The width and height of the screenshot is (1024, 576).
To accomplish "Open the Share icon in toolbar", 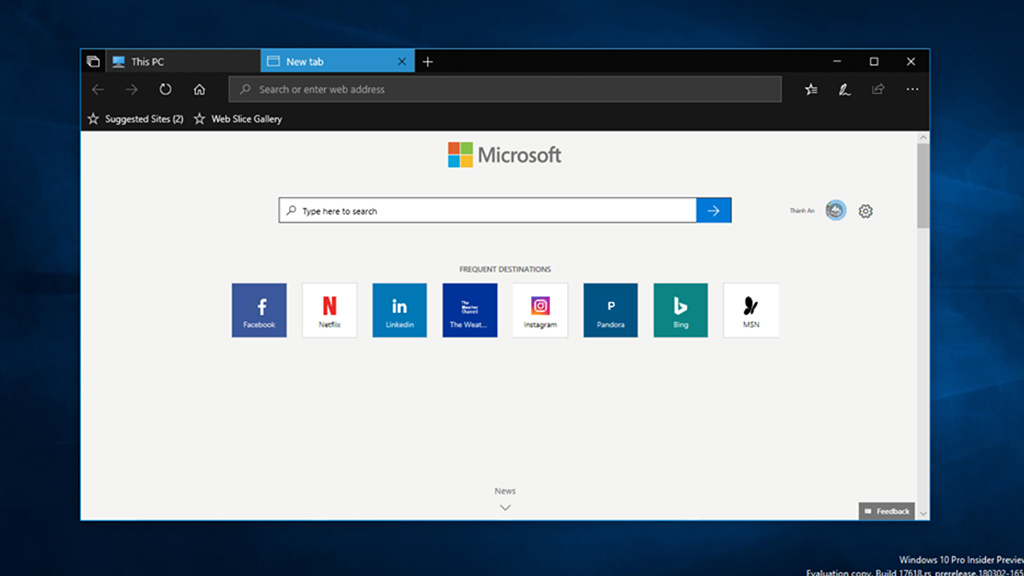I will point(878,89).
